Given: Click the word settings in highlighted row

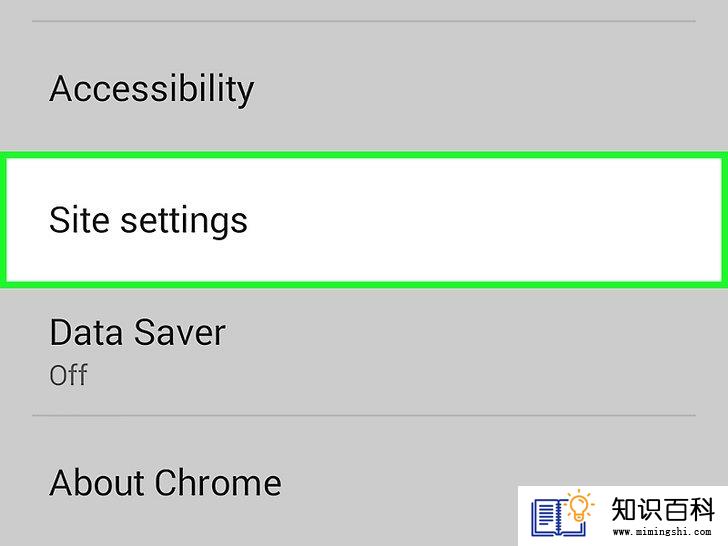Looking at the screenshot, I should tap(184, 222).
